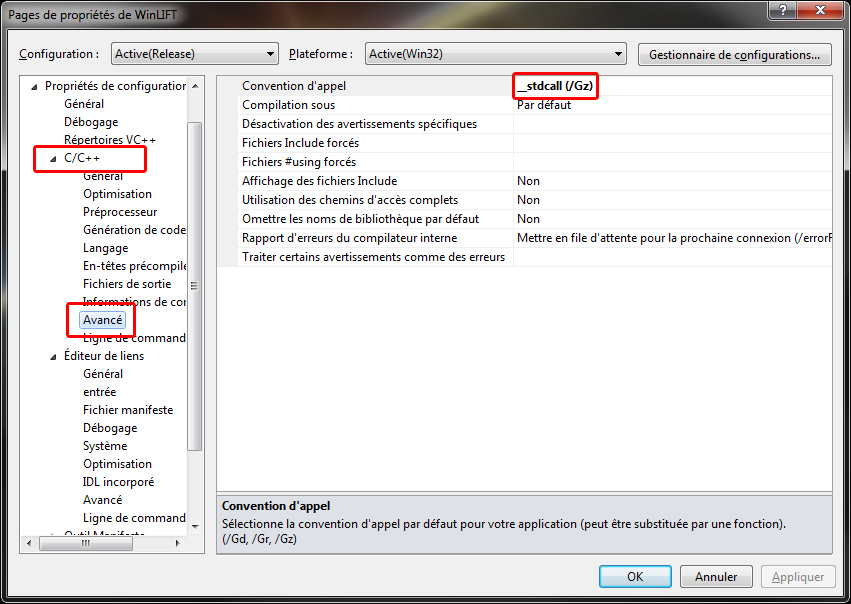Open the Génération de code page
Screen dimensions: 851x604
tap(134, 230)
